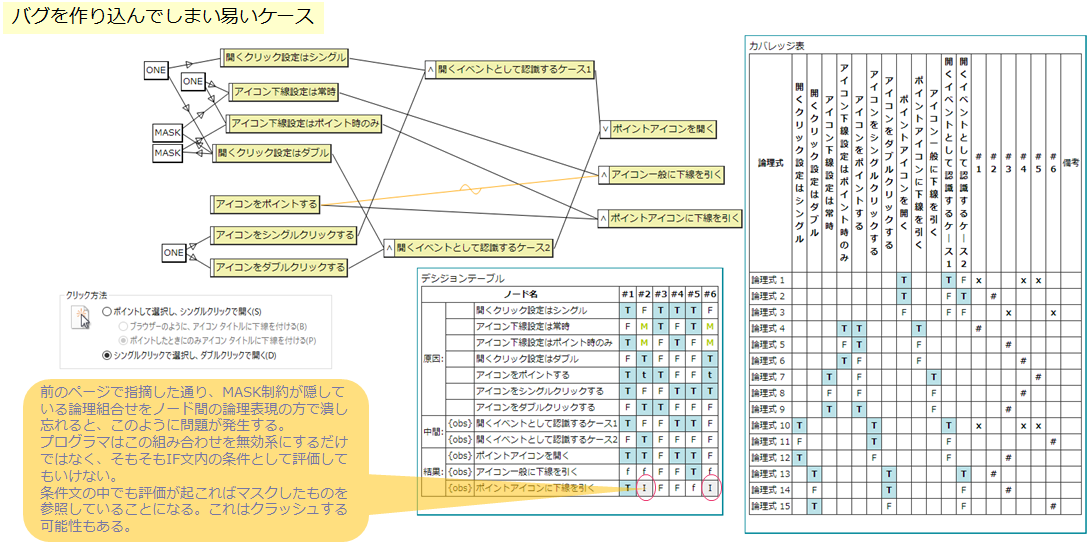Select graph node 開くイベントとして認識するケース2
Image resolution: width=1091 pixels, height=545 pixels.
pyautogui.click(x=470, y=247)
